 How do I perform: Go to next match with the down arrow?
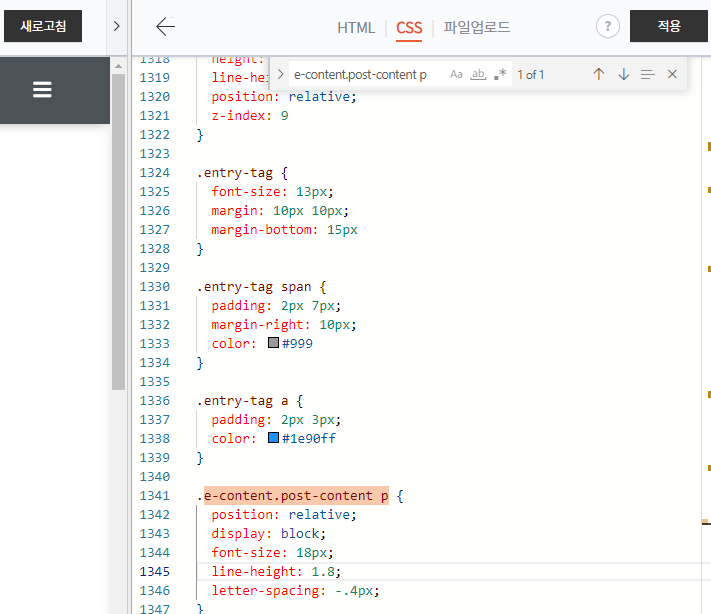[623, 74]
